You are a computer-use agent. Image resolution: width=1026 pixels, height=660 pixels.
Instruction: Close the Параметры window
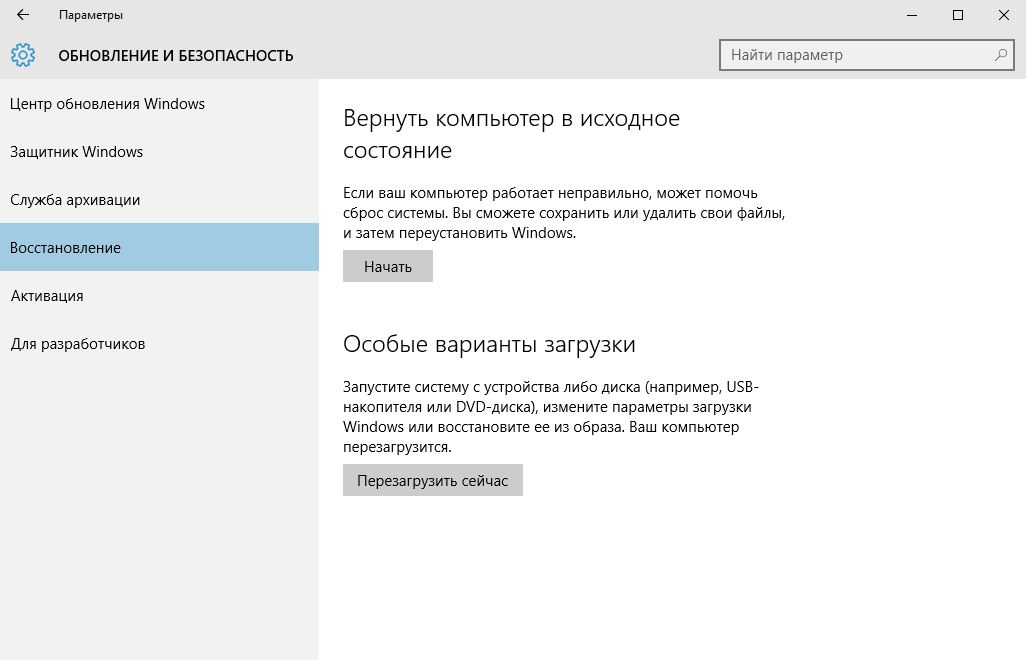click(x=1004, y=14)
